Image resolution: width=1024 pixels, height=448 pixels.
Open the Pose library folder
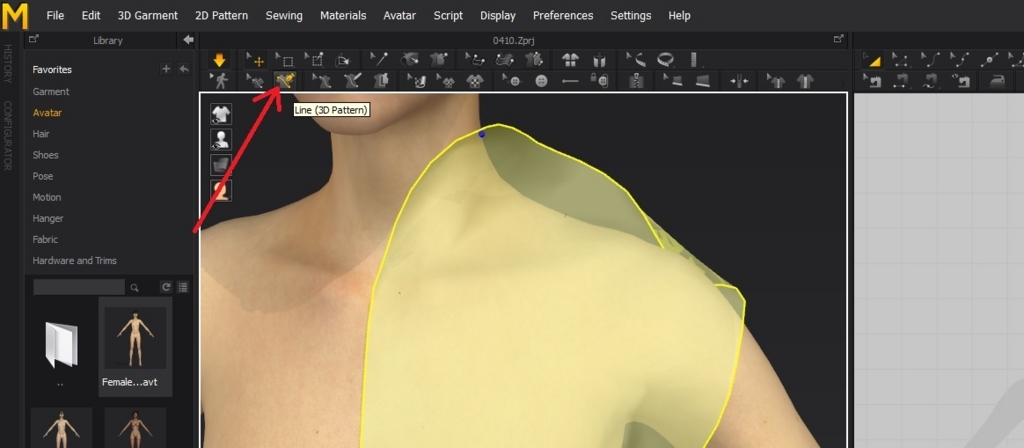tap(43, 176)
